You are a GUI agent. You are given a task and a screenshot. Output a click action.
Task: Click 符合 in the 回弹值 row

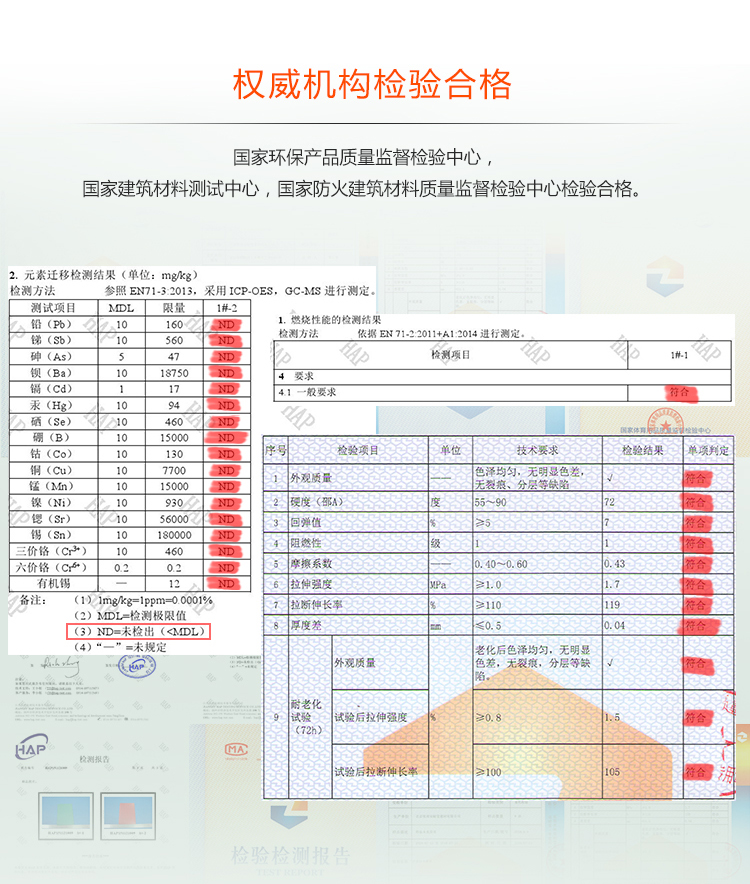(x=696, y=523)
